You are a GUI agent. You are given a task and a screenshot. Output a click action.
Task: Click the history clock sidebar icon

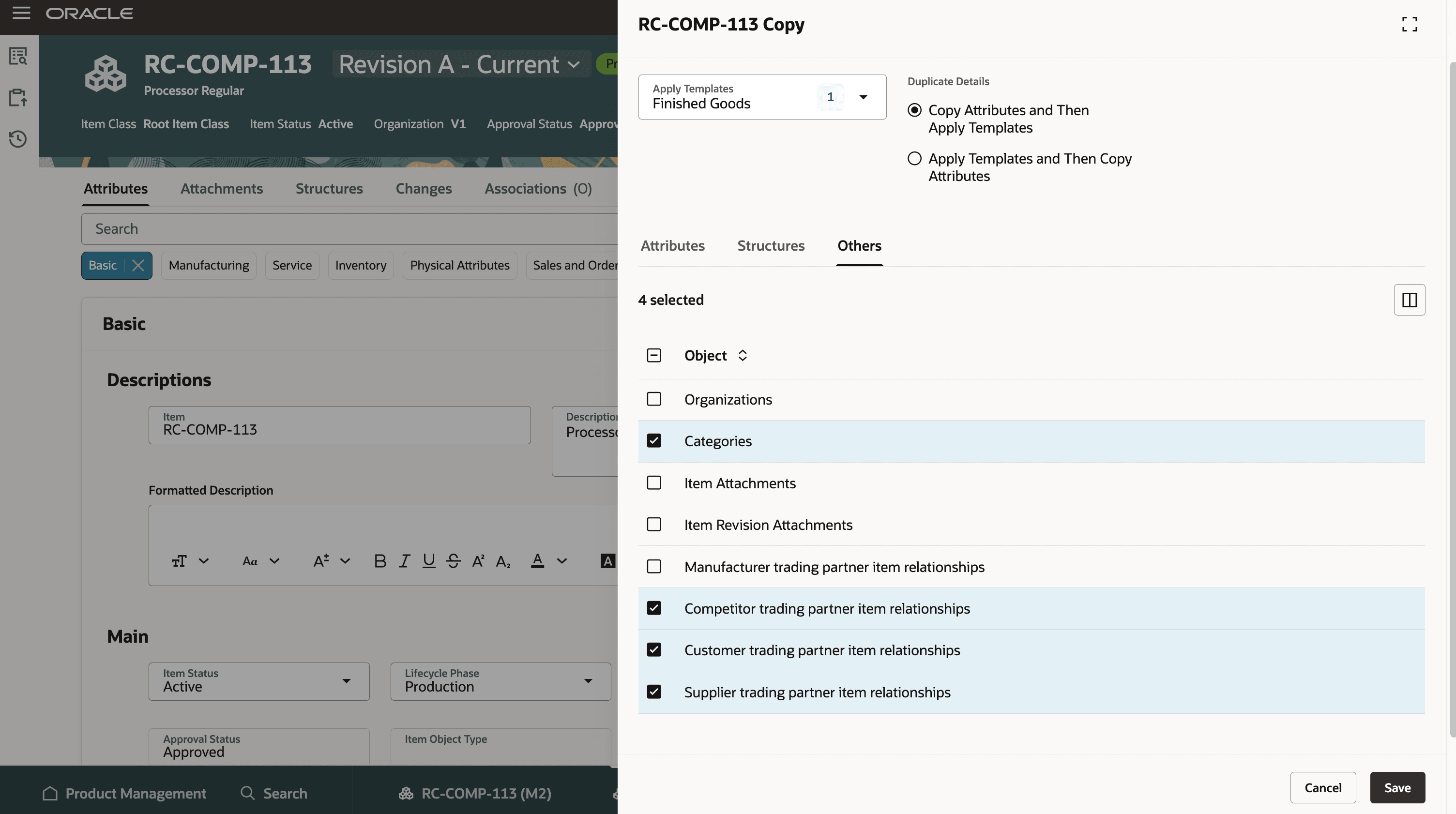(x=18, y=139)
